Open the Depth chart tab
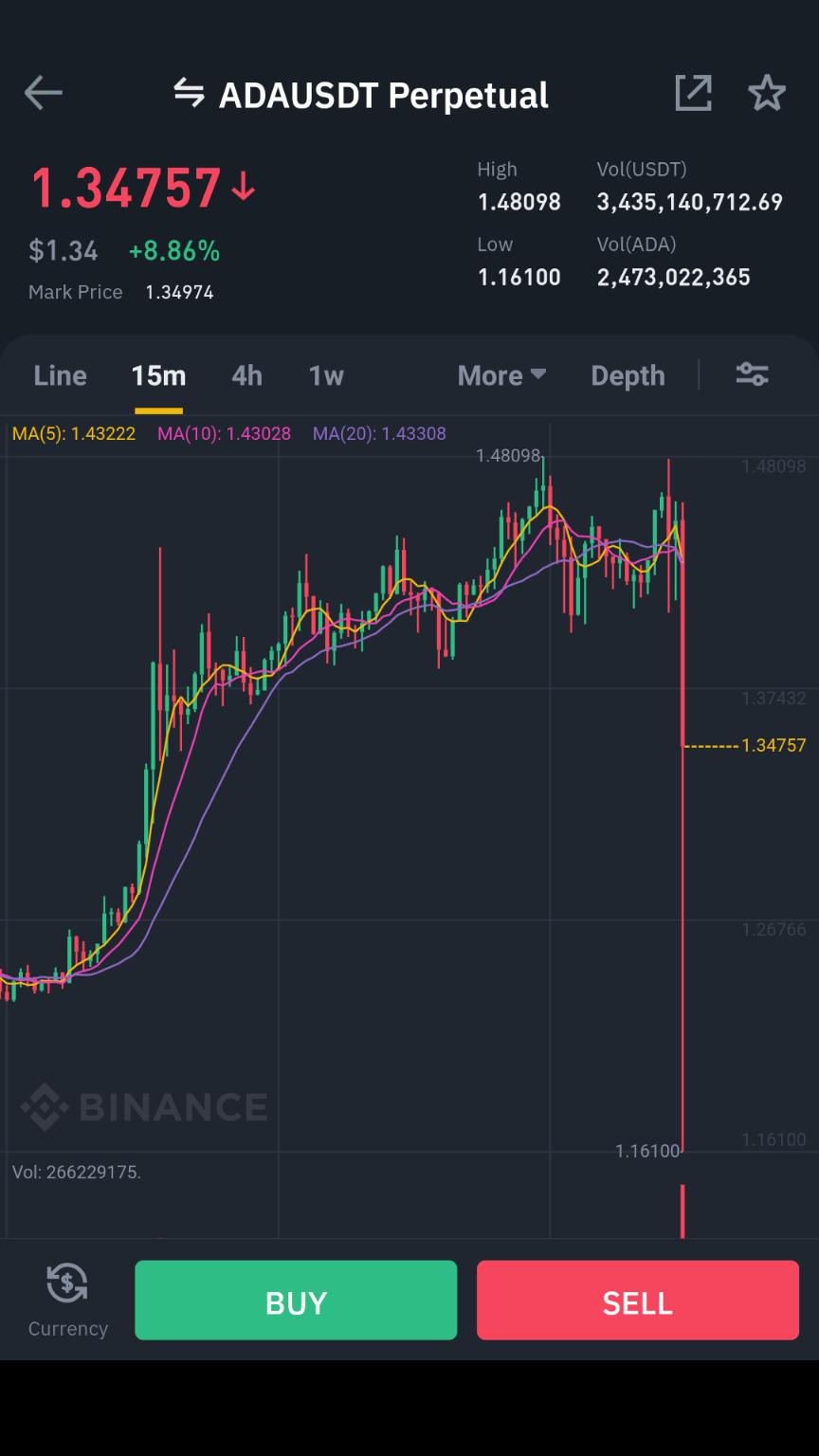 pyautogui.click(x=628, y=375)
